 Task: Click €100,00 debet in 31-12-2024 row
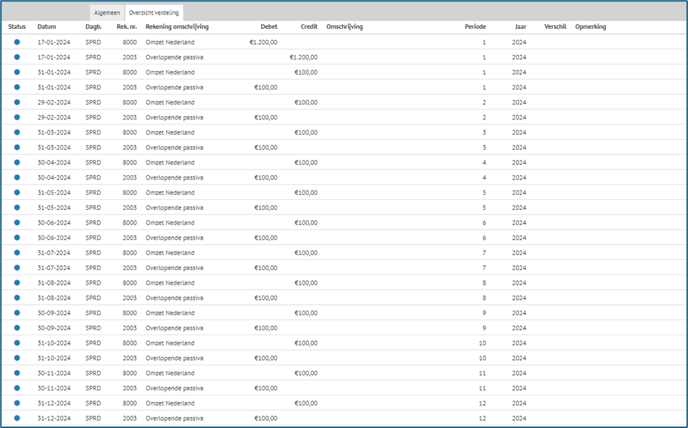click(x=266, y=418)
